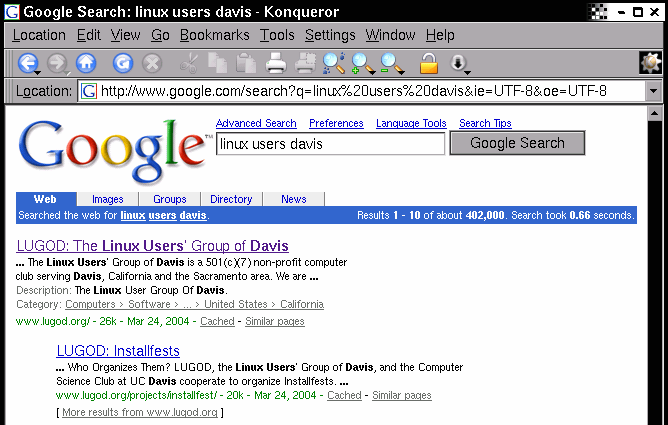Follow the Advanced Search link
The image size is (668, 425).
pos(256,123)
